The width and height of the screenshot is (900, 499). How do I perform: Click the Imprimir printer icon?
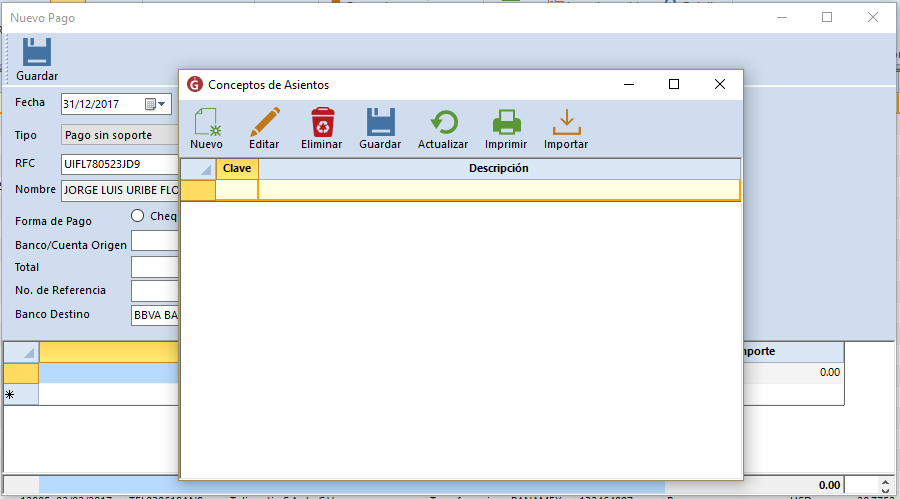[x=506, y=129]
